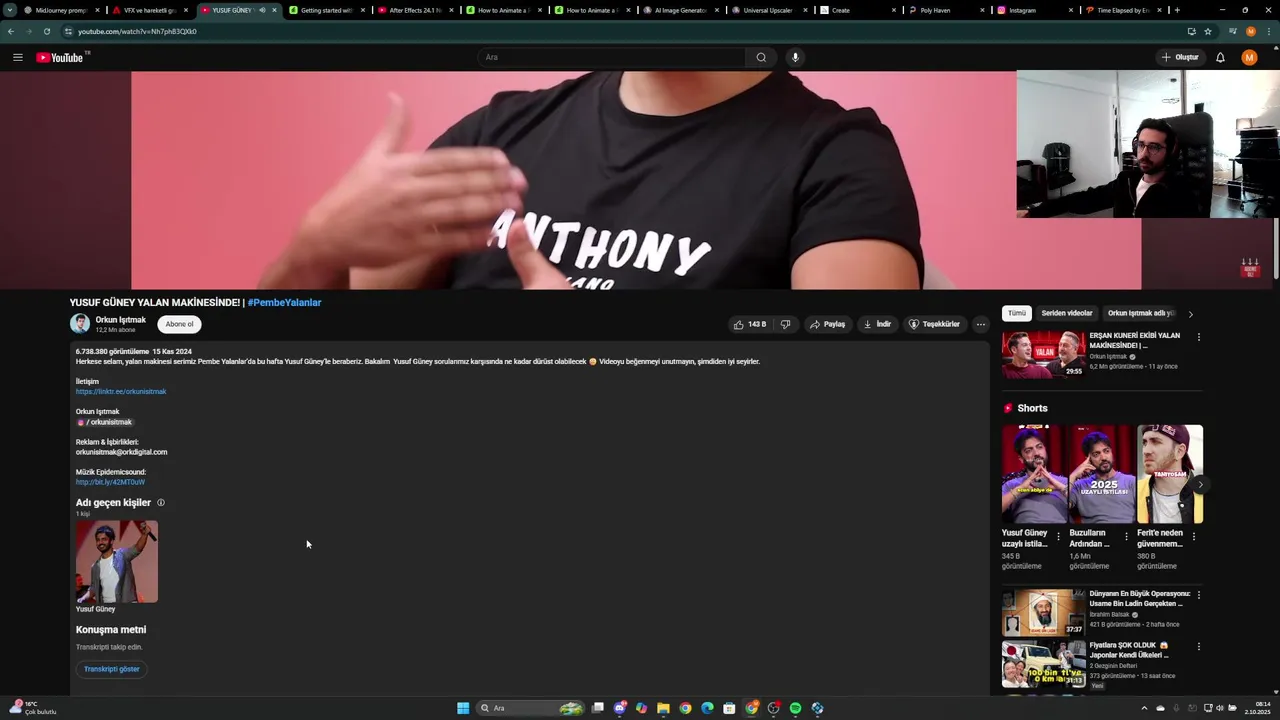Open the Oluştur create dropdown
This screenshot has height=720, width=1280.
(x=1180, y=57)
